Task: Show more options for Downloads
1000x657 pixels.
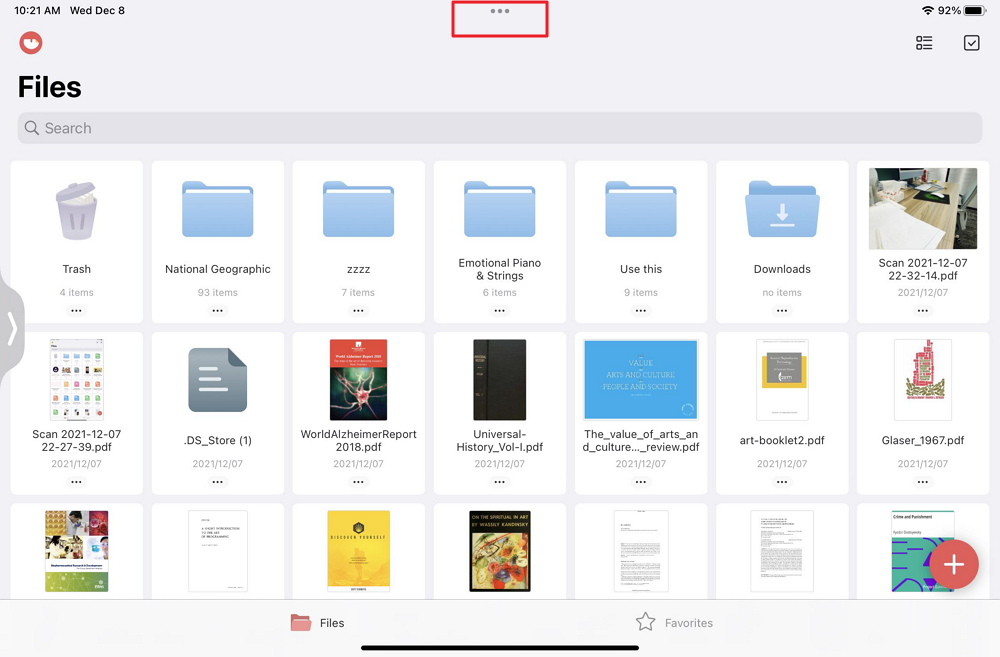Action: (782, 311)
